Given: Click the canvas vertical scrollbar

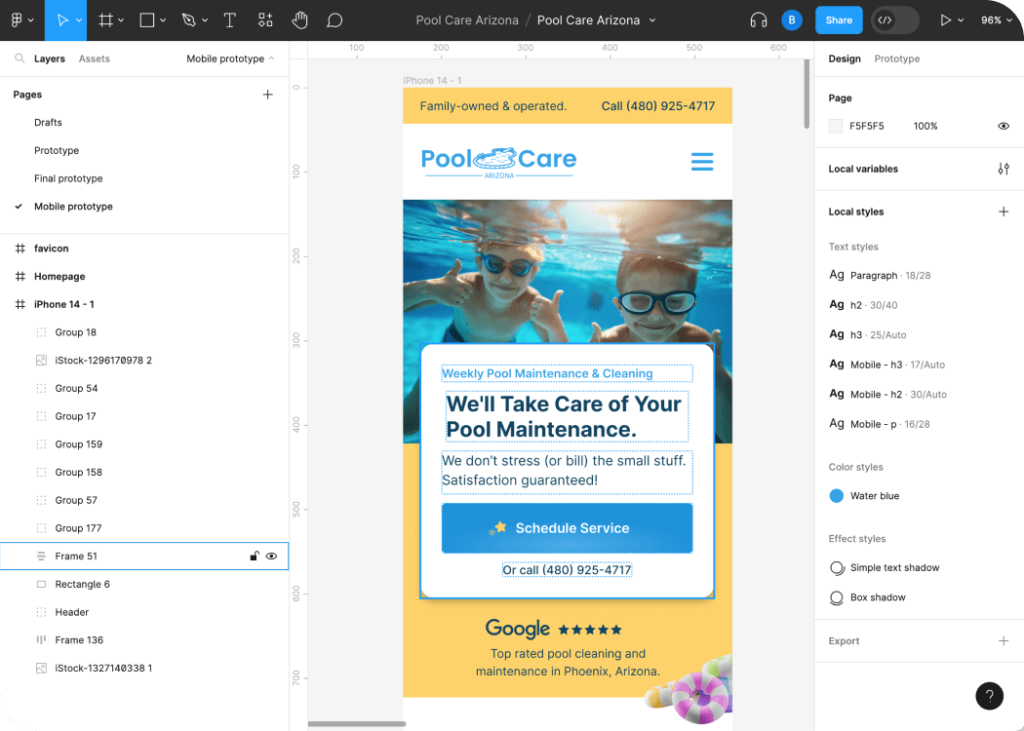Looking at the screenshot, I should pos(807,94).
